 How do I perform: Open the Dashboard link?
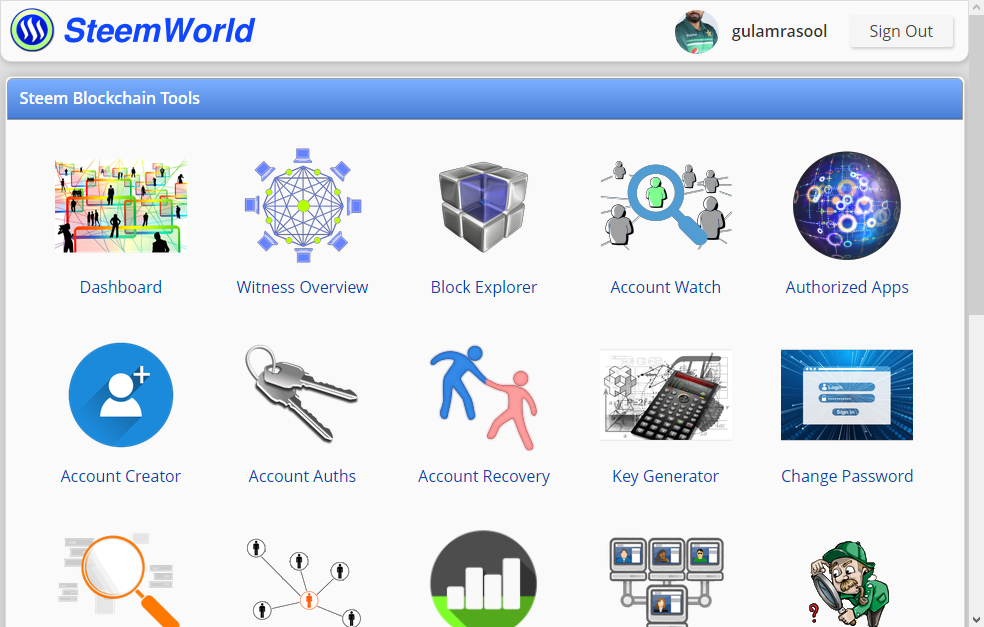[120, 287]
